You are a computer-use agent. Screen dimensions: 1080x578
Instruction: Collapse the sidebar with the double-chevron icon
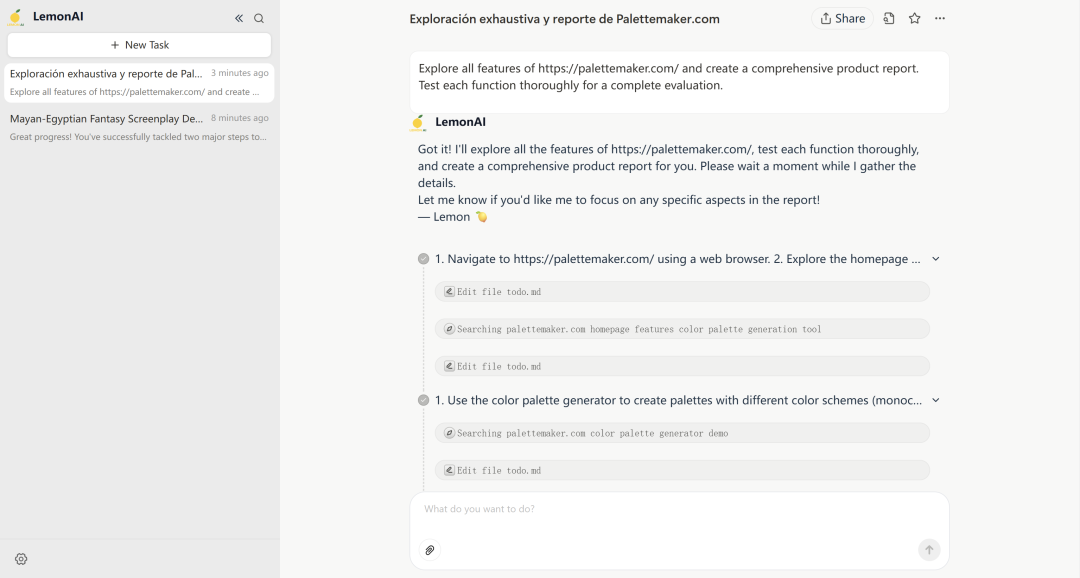[x=239, y=18]
